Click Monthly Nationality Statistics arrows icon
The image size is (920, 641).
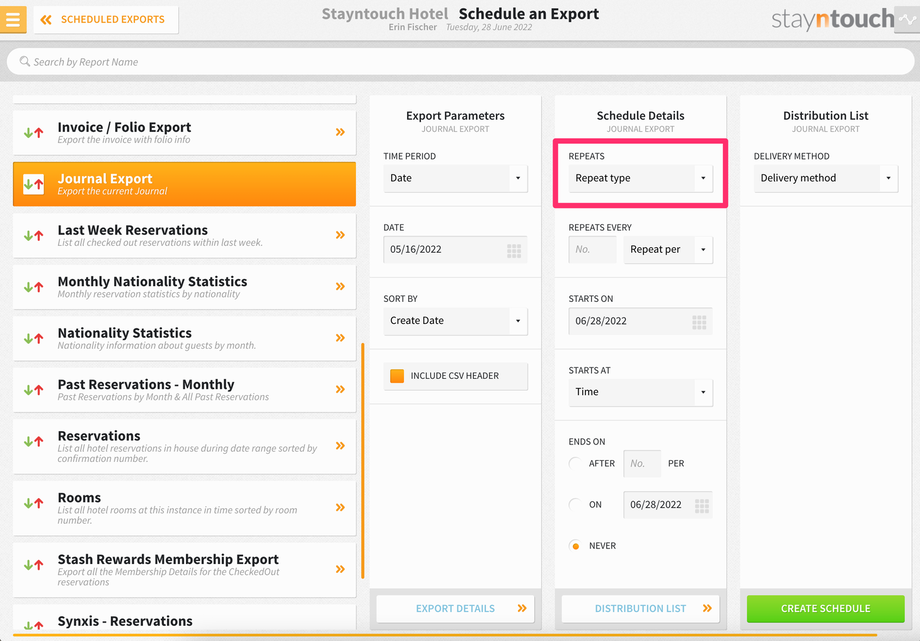[x=33, y=287]
